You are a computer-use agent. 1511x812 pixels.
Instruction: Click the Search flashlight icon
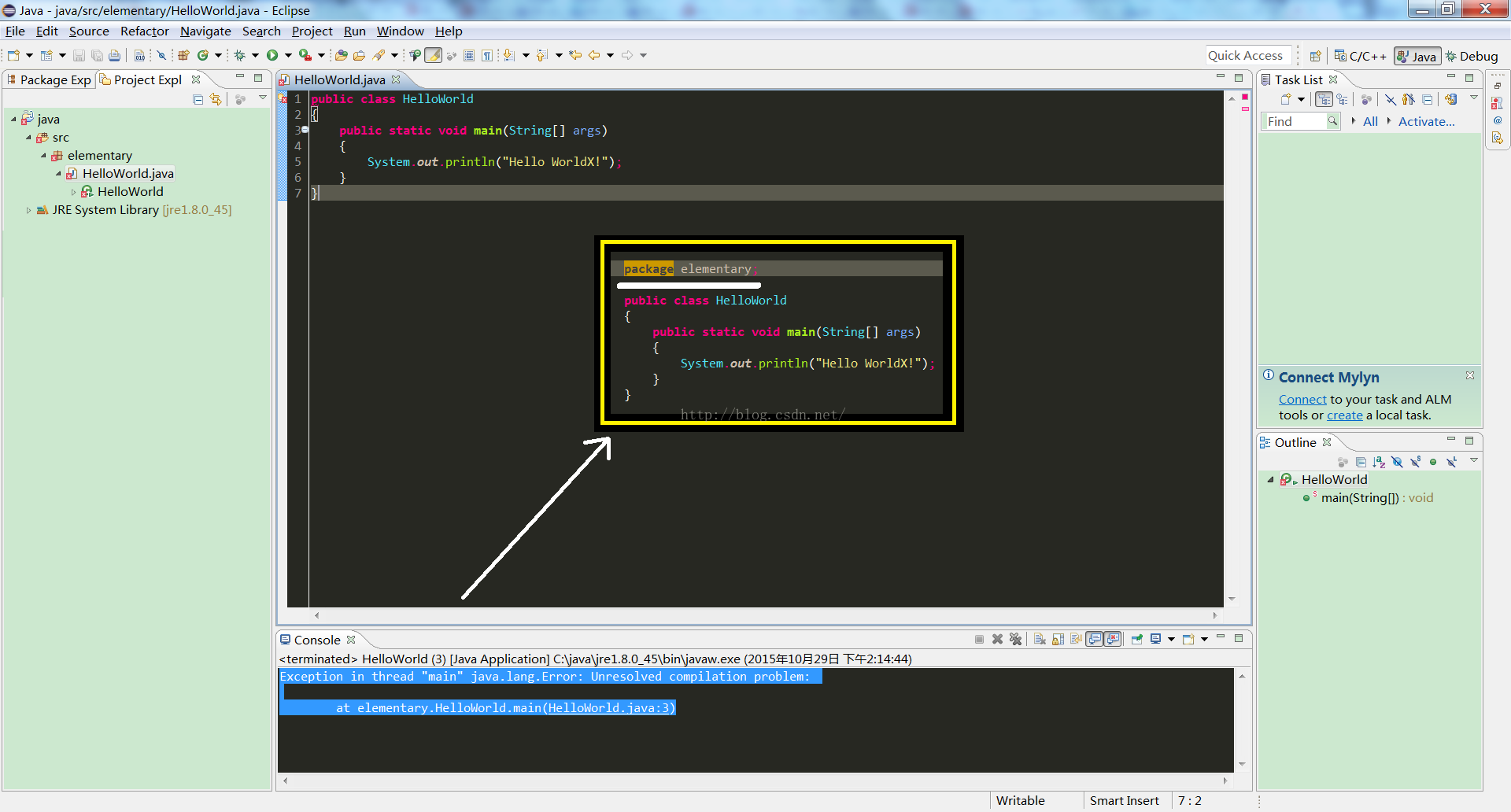point(379,55)
